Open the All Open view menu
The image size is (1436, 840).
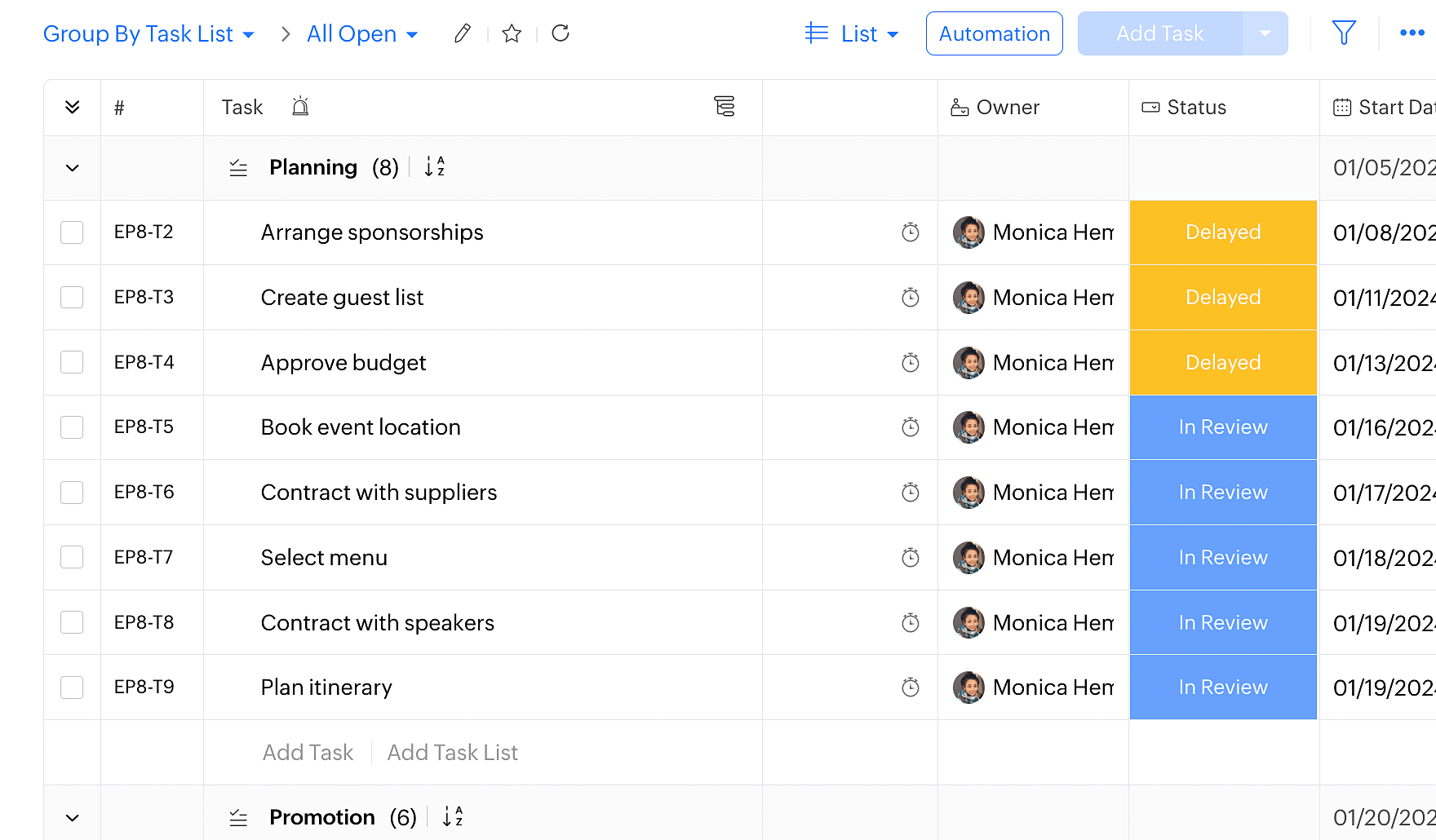[362, 34]
